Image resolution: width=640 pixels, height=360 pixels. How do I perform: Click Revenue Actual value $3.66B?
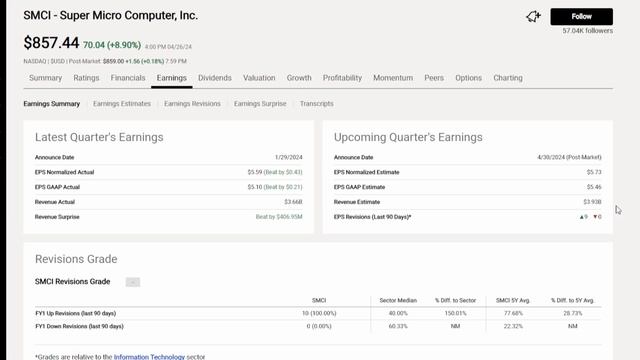coord(293,202)
